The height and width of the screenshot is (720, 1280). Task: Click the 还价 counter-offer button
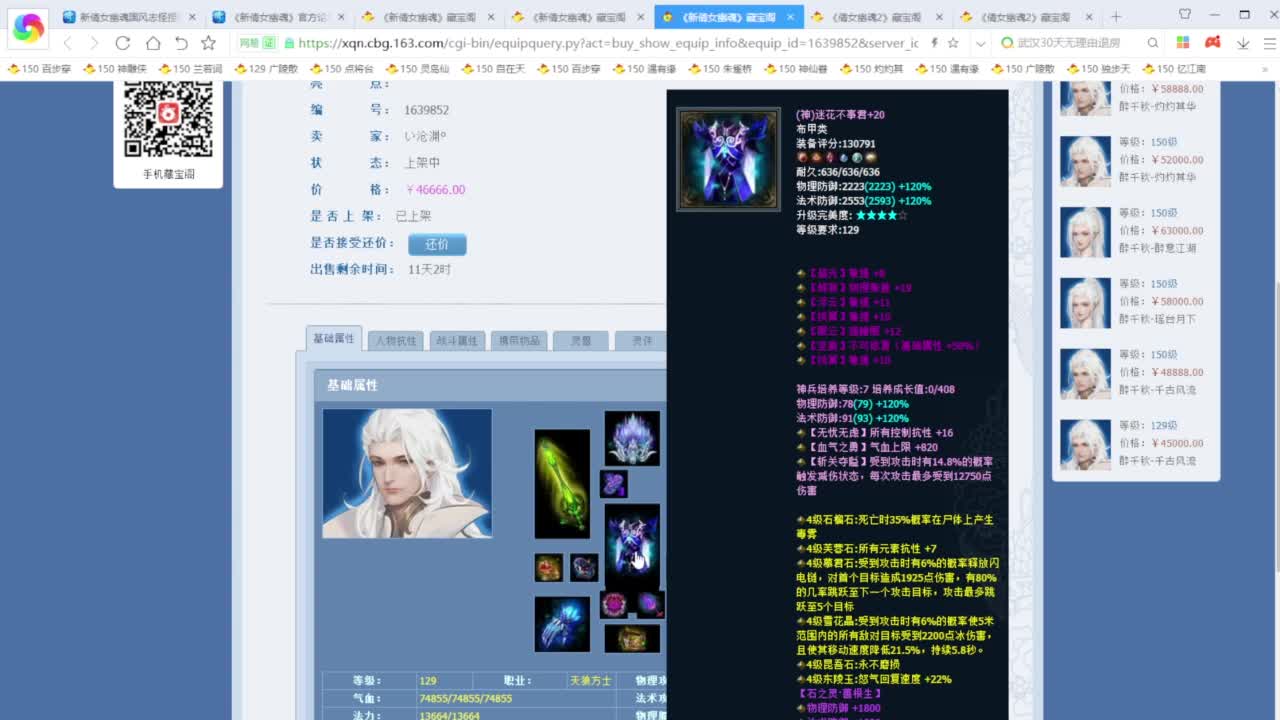pos(436,243)
